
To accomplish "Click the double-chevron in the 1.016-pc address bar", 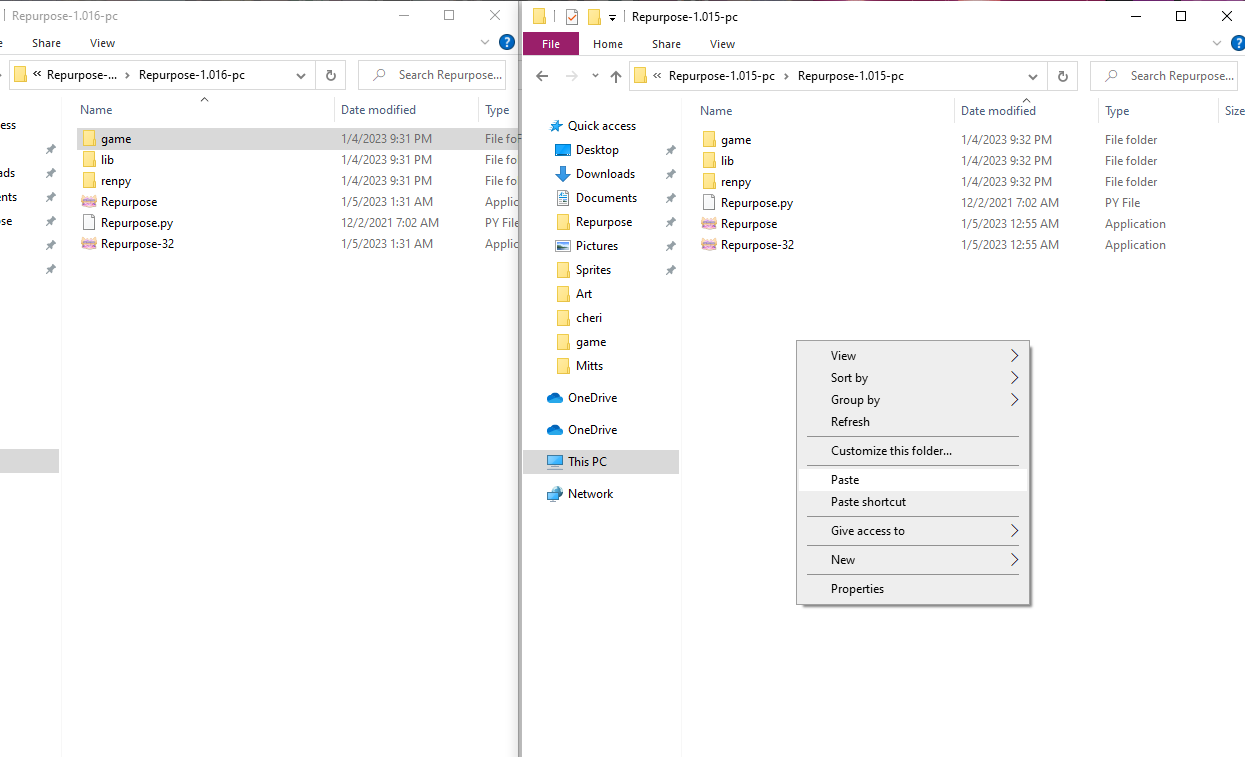I will [35, 75].
